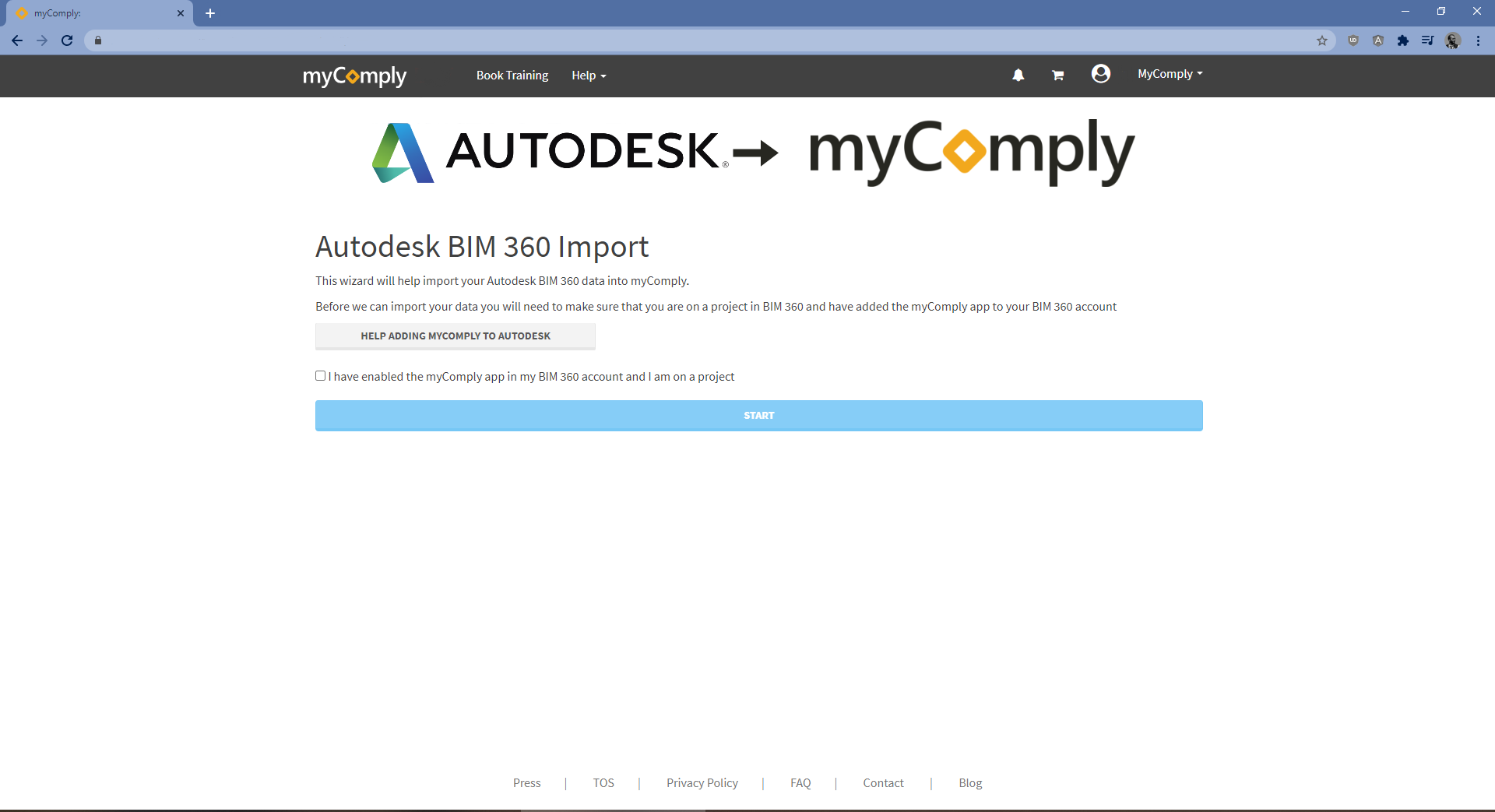The height and width of the screenshot is (812, 1495).
Task: Close the myComply browser tab
Action: [181, 13]
